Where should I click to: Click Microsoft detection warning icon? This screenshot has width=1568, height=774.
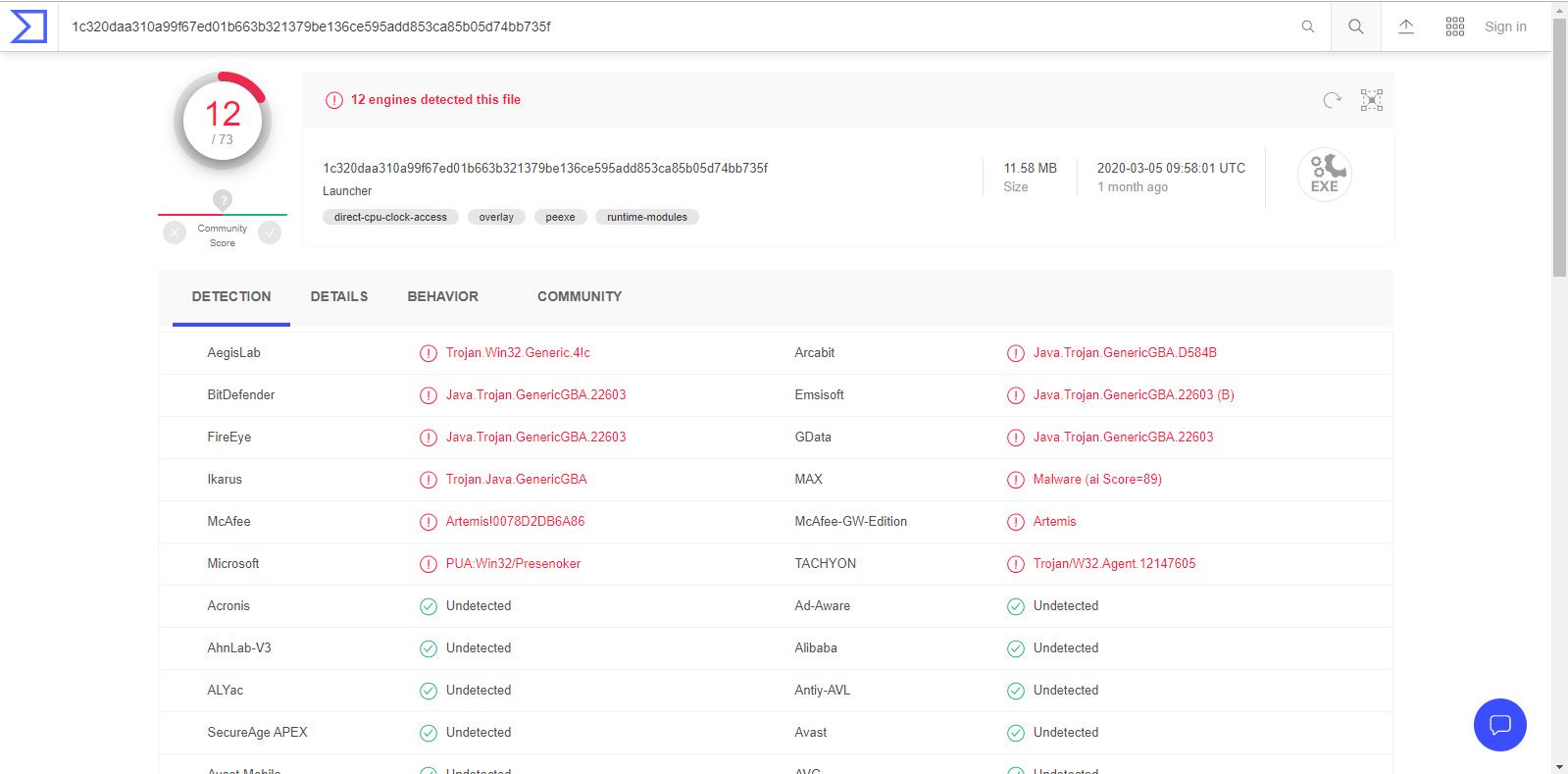pos(429,564)
